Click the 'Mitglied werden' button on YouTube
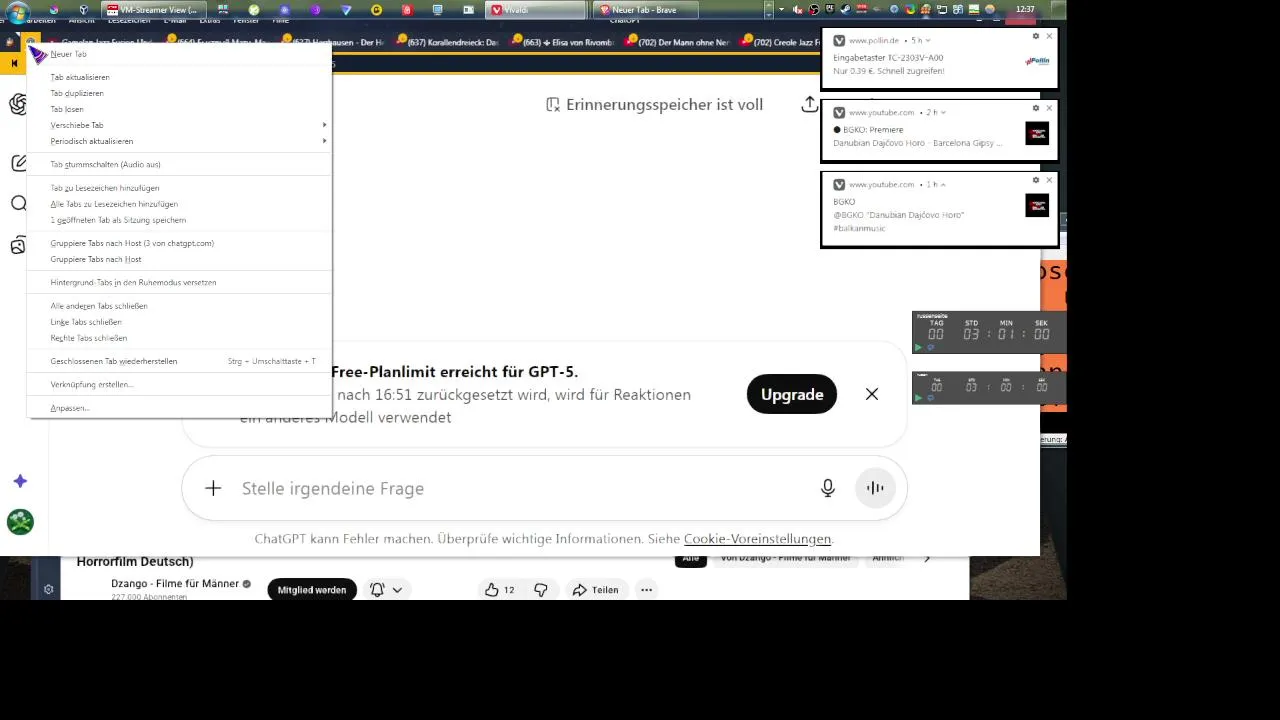 click(312, 590)
